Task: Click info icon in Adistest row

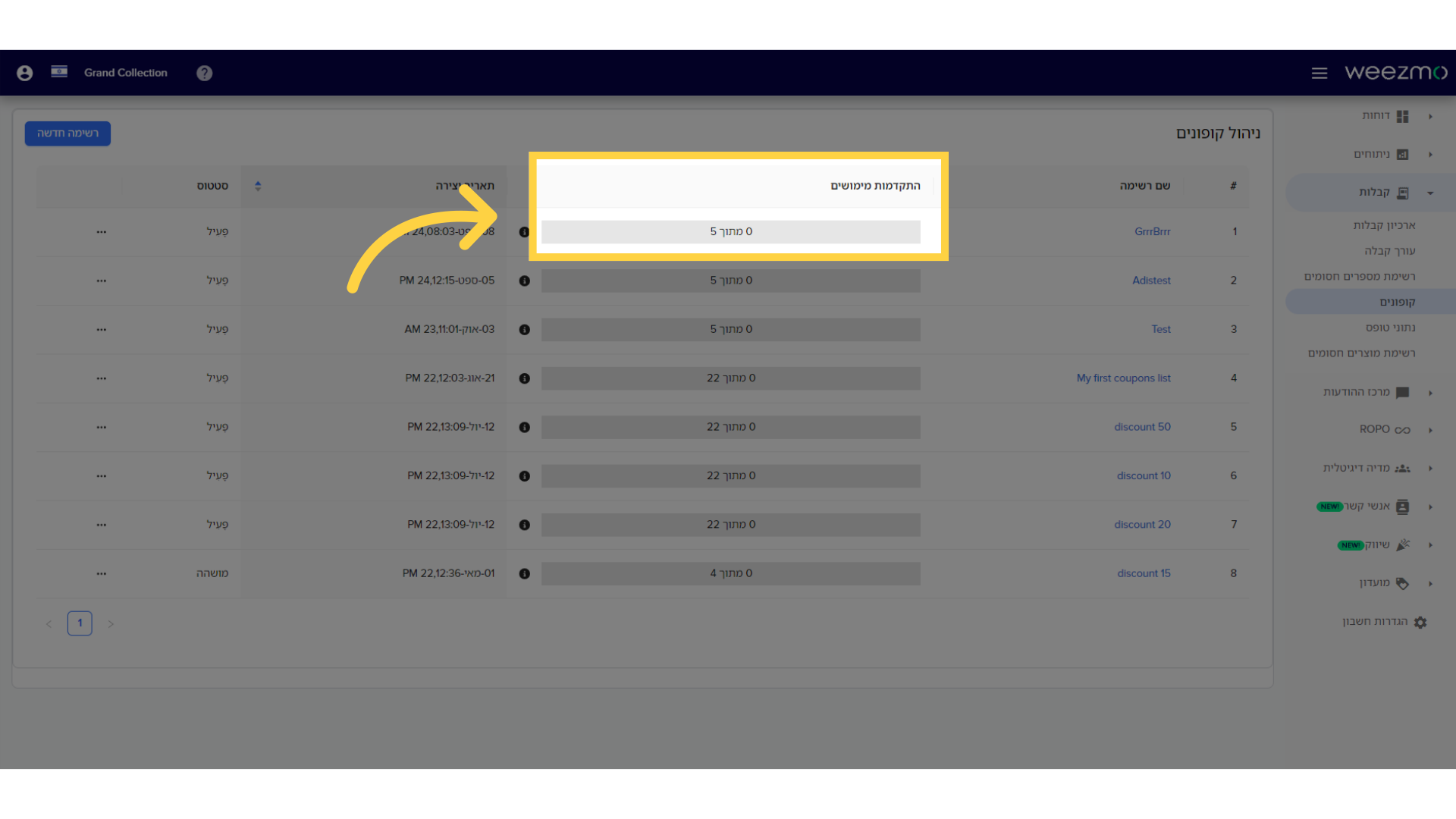Action: (x=525, y=281)
